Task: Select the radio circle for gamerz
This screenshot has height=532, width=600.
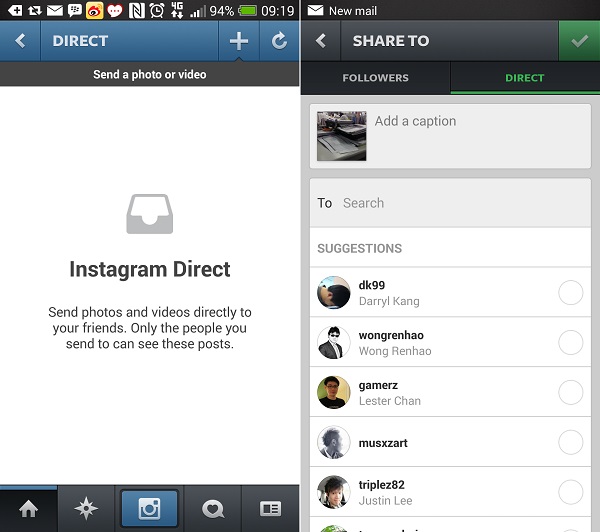Action: [x=570, y=392]
